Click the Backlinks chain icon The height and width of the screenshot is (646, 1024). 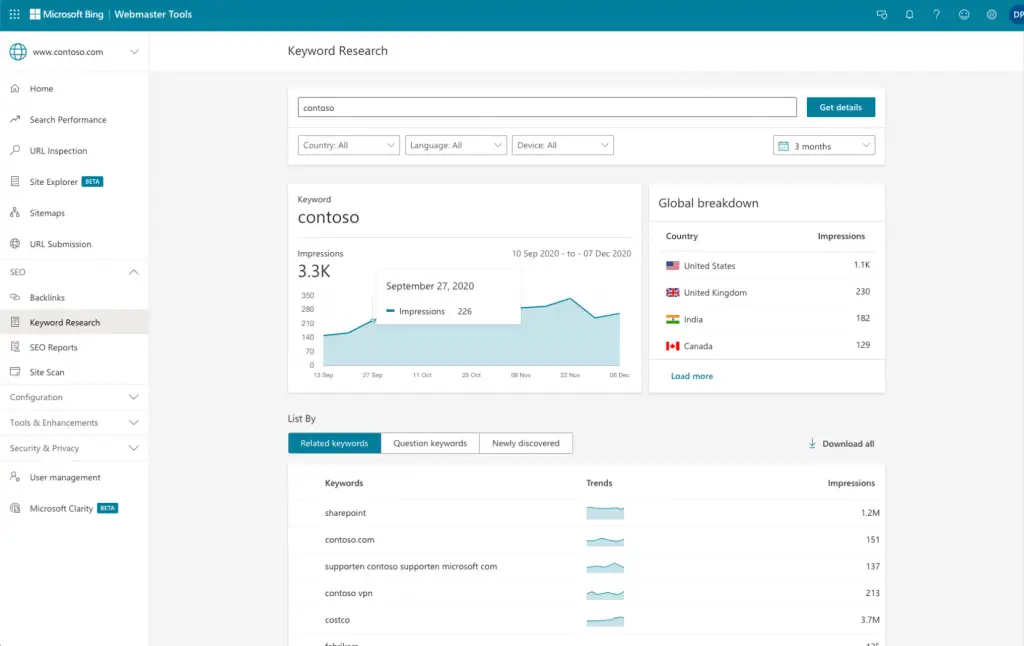tap(15, 297)
